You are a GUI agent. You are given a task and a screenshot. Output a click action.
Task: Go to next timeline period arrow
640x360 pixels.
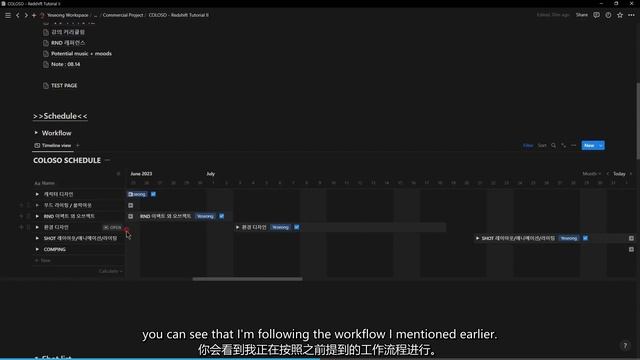click(x=631, y=174)
